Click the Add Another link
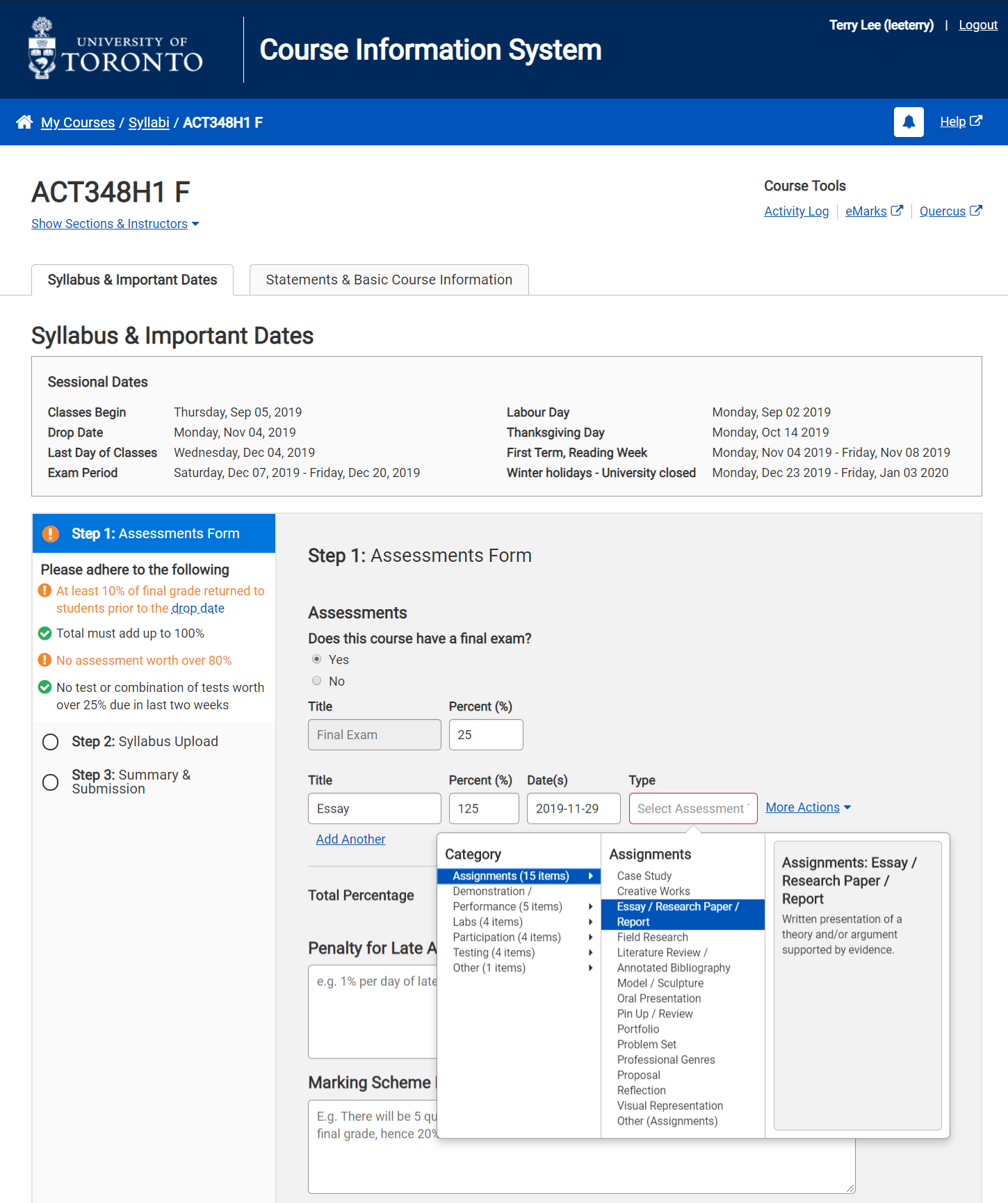1008x1203 pixels. tap(350, 839)
